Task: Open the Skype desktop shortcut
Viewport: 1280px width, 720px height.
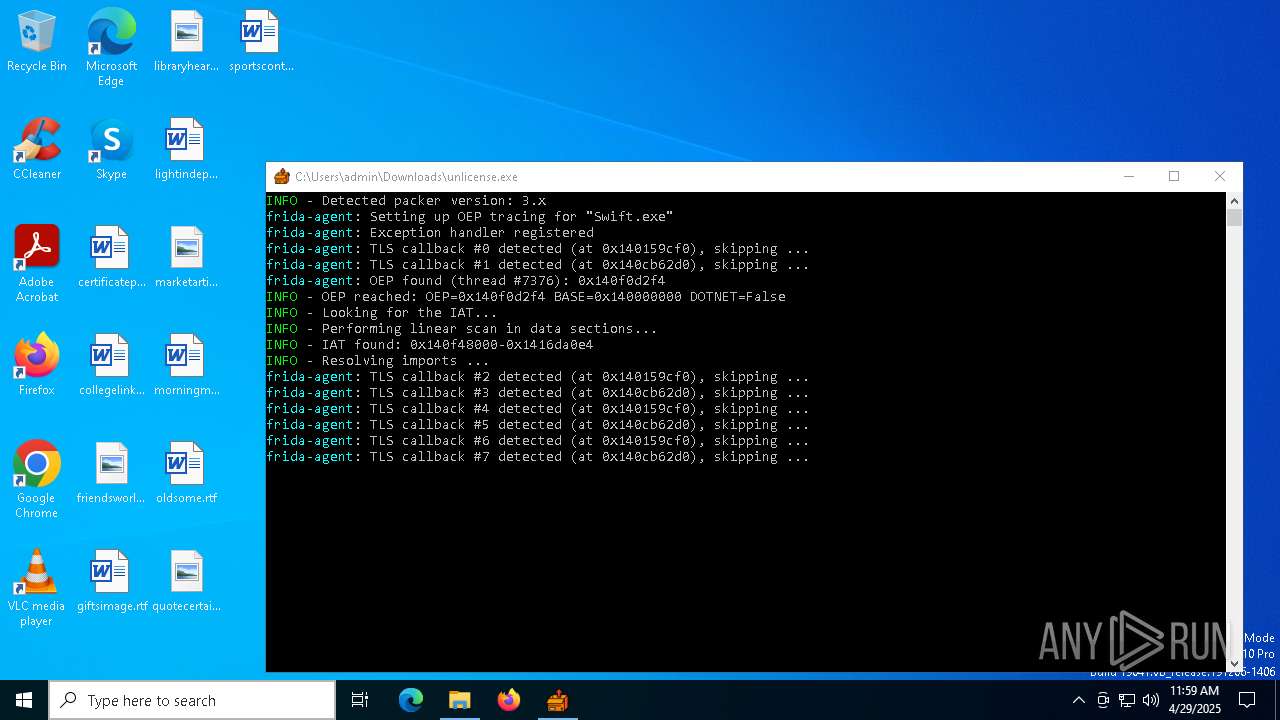Action: point(111,150)
